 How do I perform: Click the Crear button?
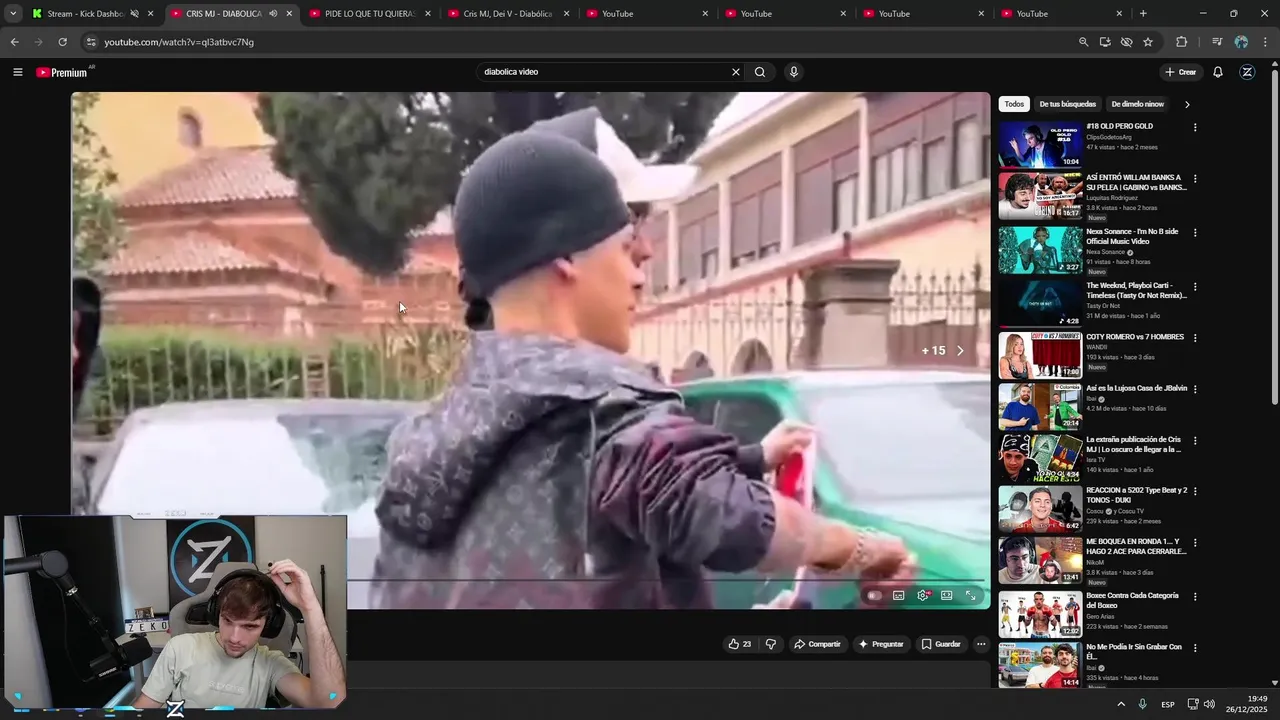pos(1180,72)
